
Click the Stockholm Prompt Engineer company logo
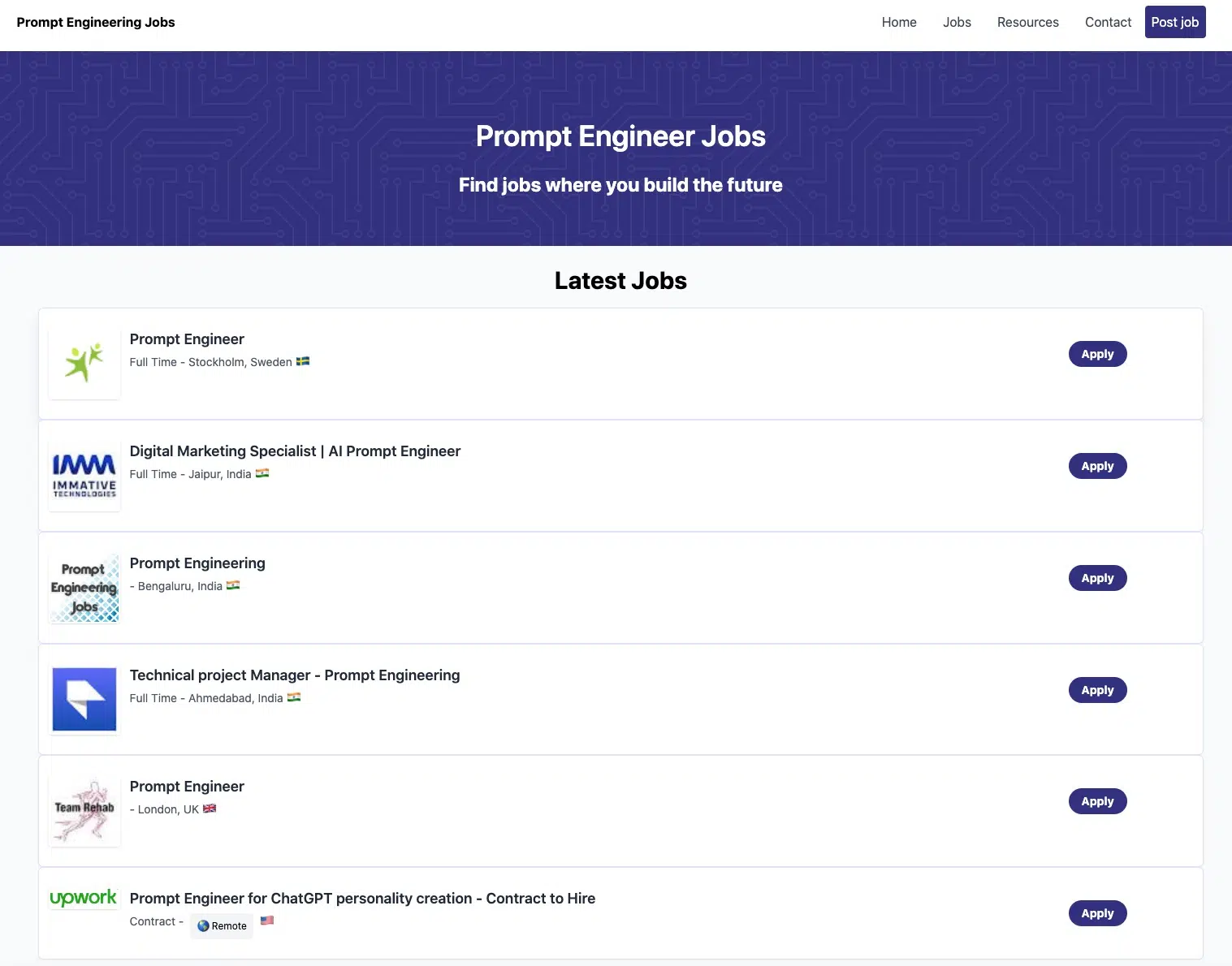point(84,364)
